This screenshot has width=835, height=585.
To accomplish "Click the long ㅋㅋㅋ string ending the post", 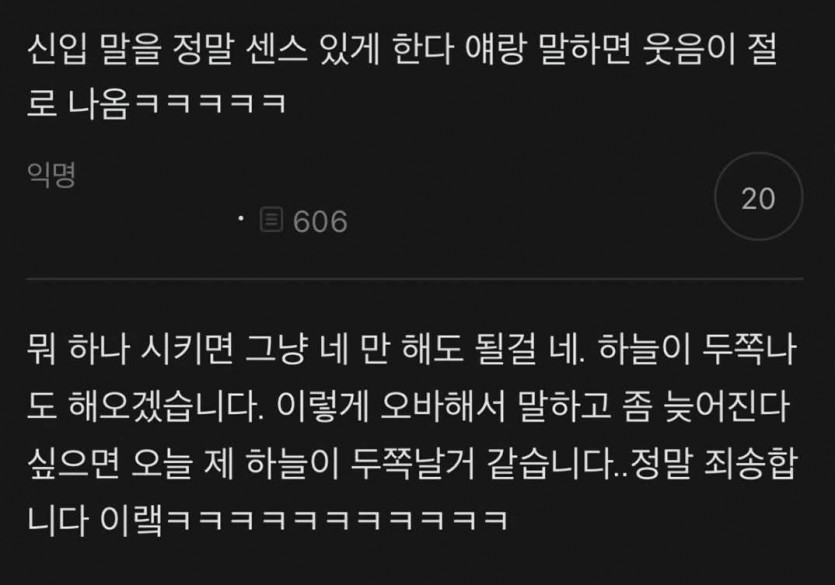I will coord(337,520).
